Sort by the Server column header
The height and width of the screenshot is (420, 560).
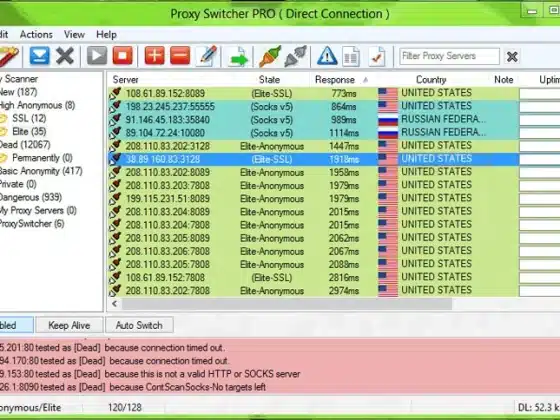pos(126,80)
